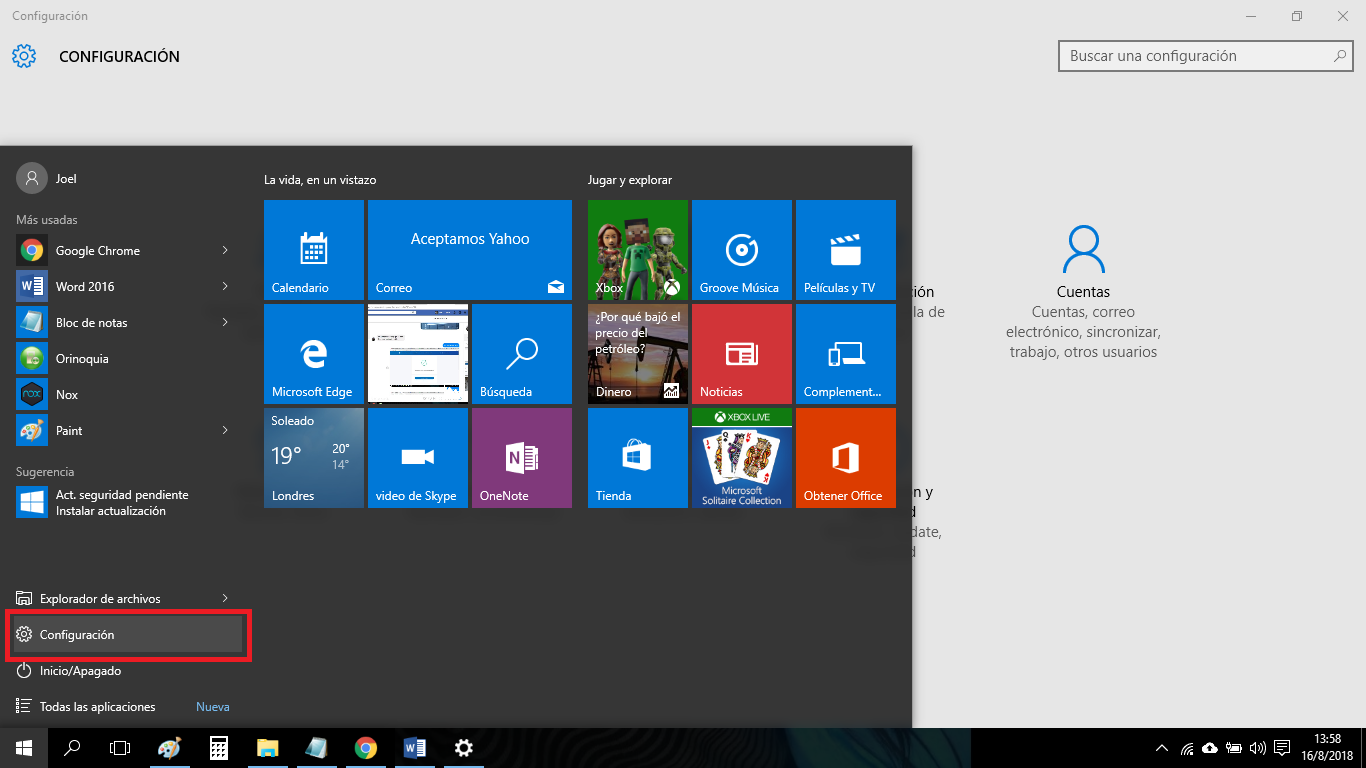The width and height of the screenshot is (1366, 768).
Task: Click the Joel user account
Action: [x=47, y=178]
